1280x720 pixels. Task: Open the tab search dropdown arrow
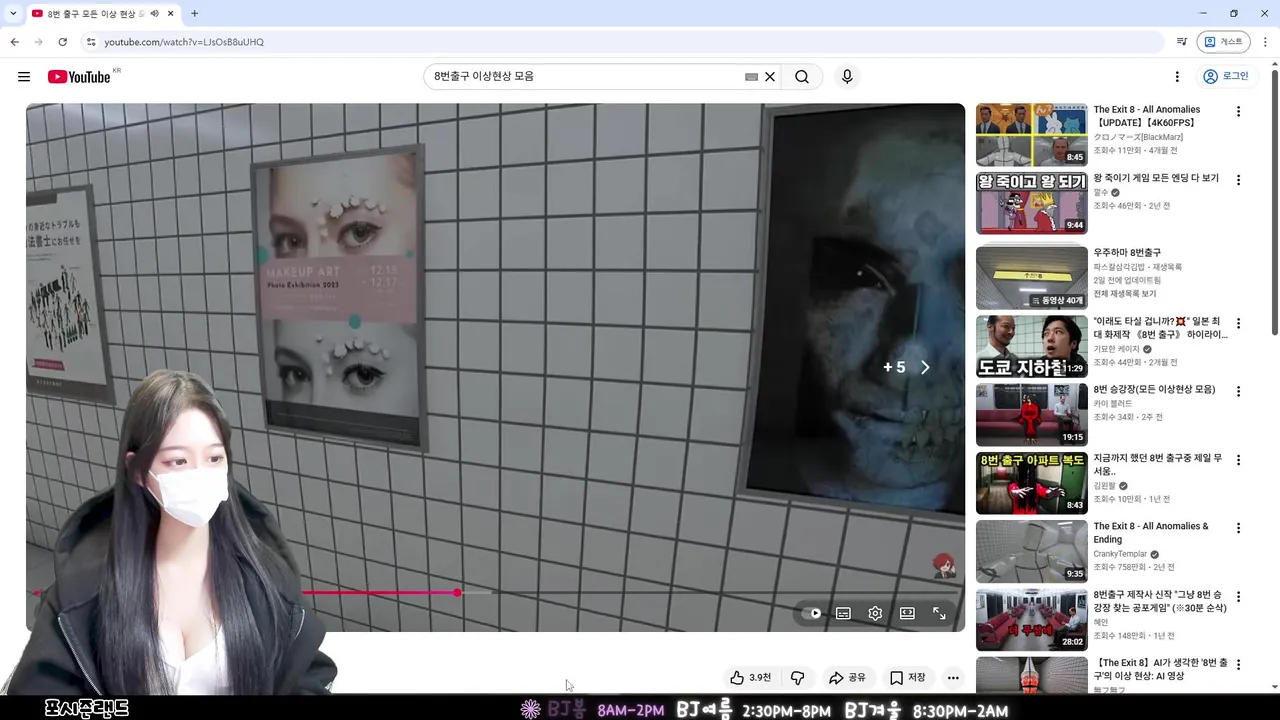[13, 14]
